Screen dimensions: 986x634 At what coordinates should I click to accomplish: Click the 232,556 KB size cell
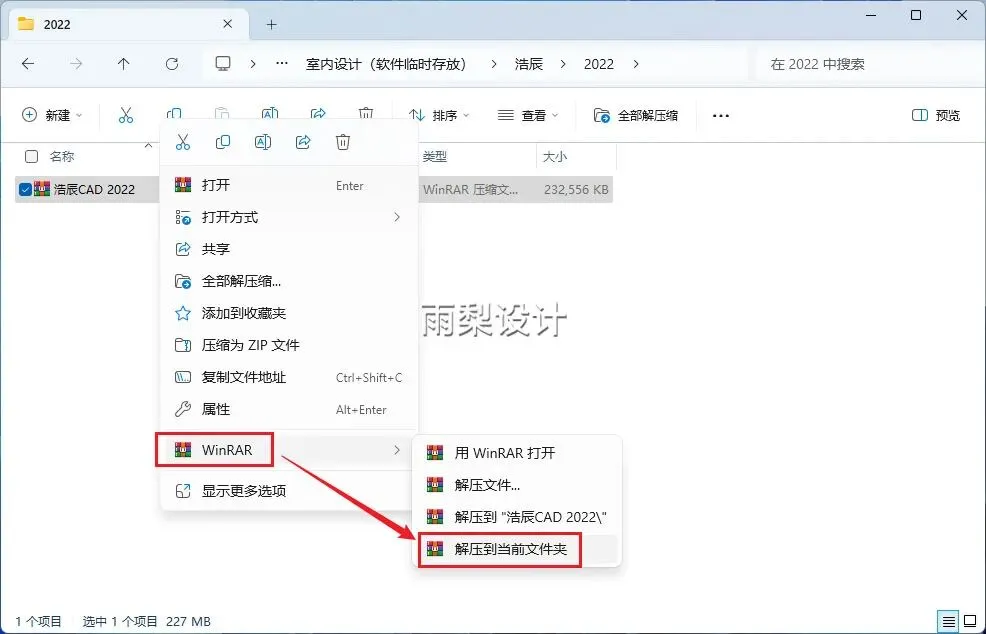[576, 189]
